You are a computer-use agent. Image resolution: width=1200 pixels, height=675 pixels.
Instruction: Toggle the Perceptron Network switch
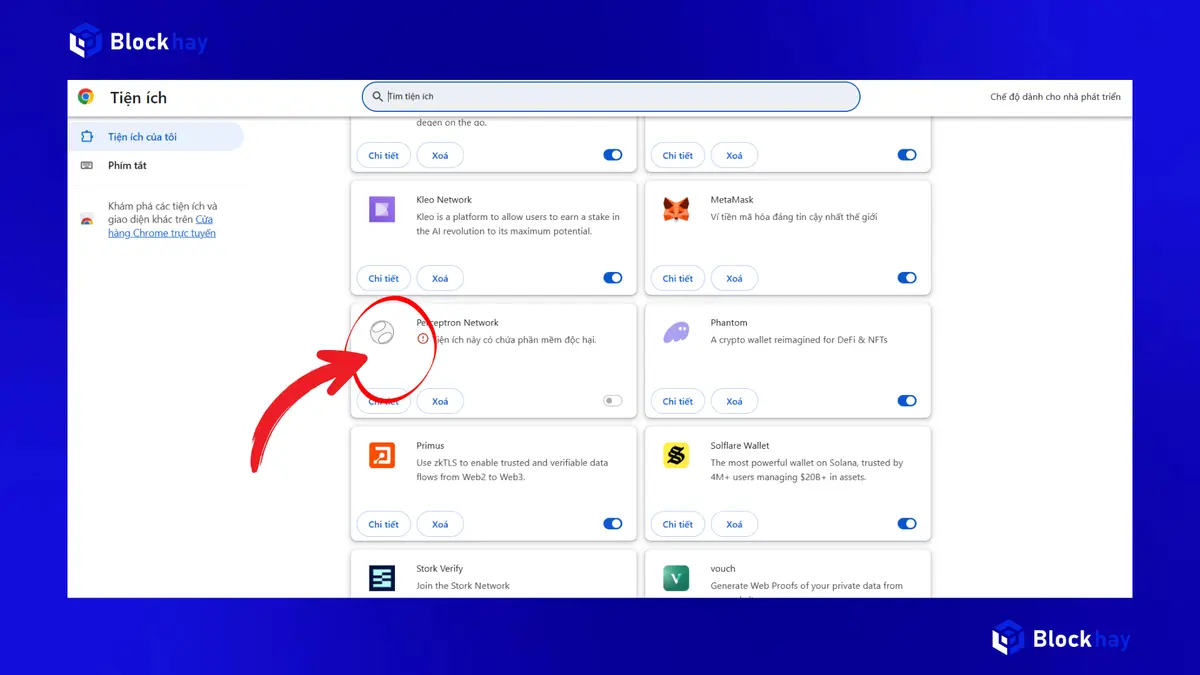(x=613, y=401)
